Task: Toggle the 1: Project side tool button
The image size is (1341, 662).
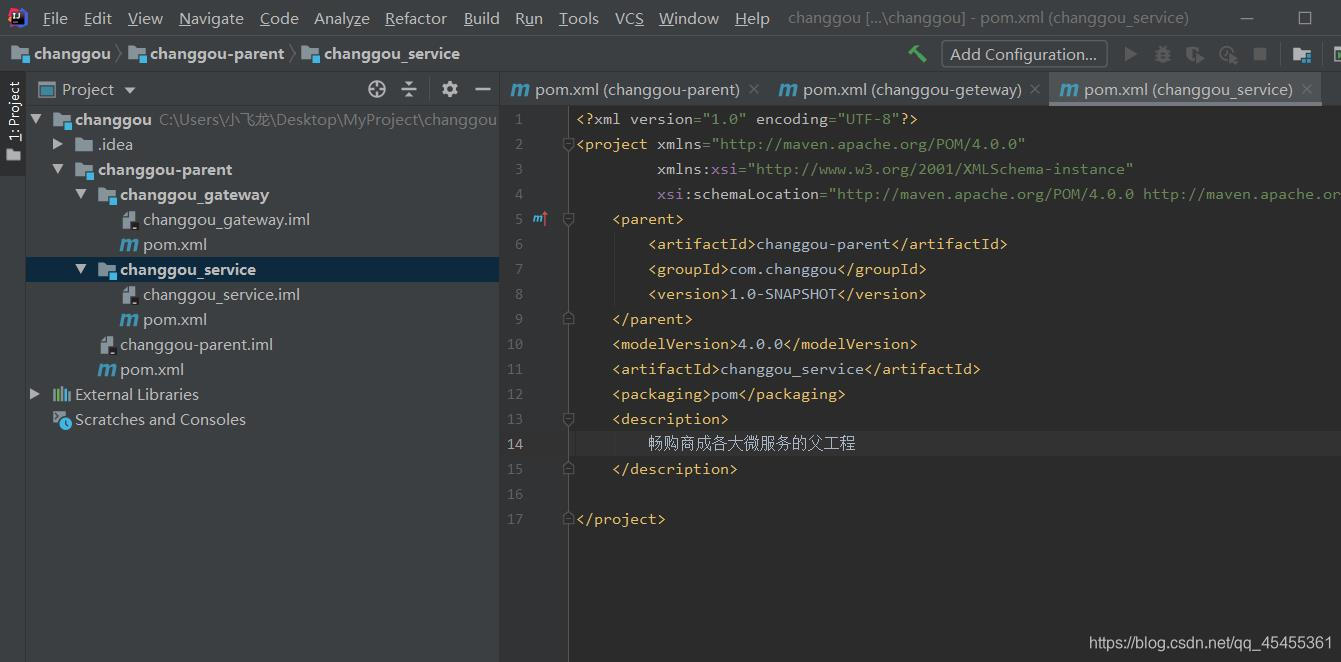Action: point(13,122)
